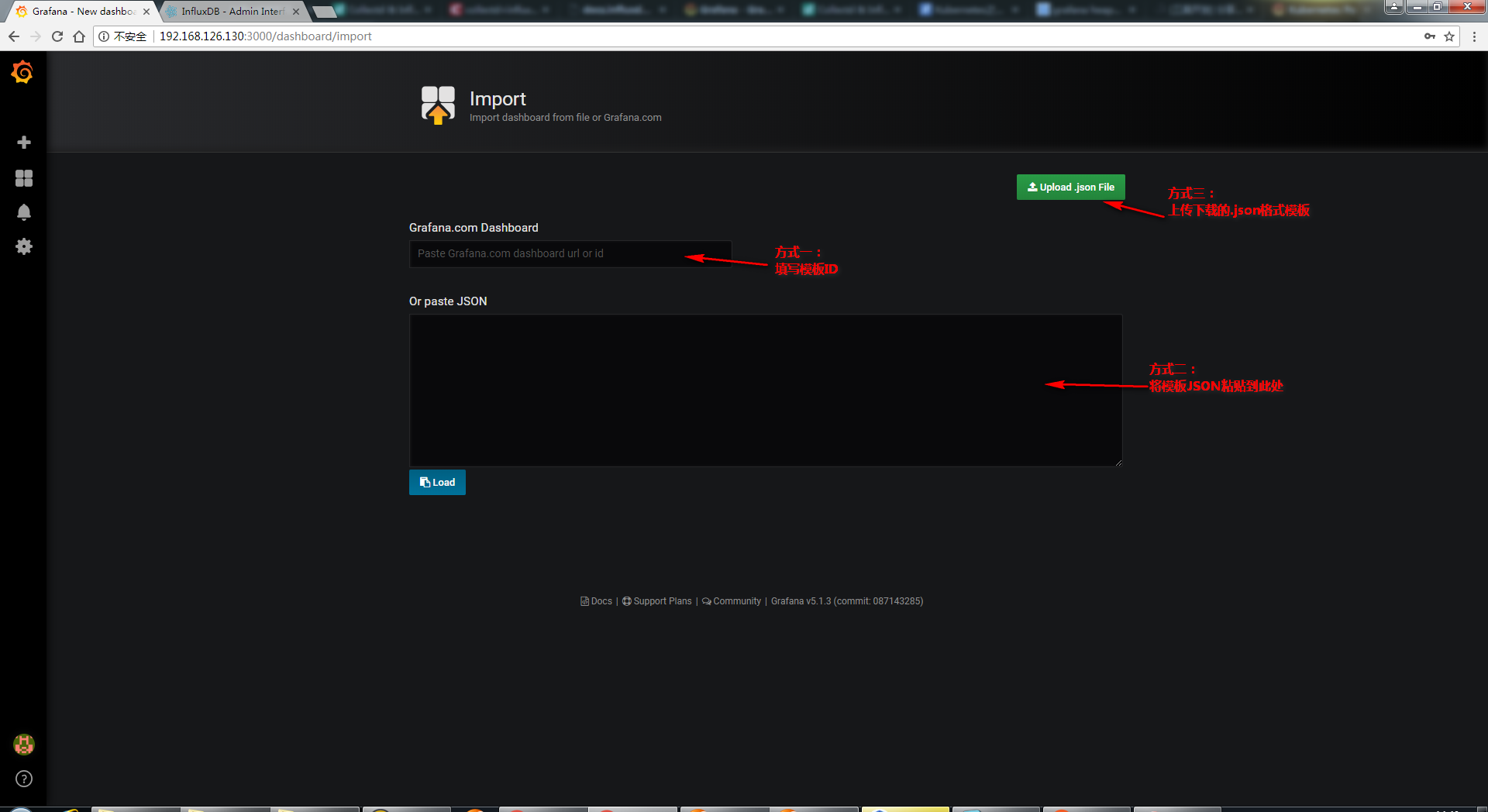Viewport: 1488px width, 812px height.
Task: Focus the Grafana.com dashboard url or id field
Action: tap(570, 253)
